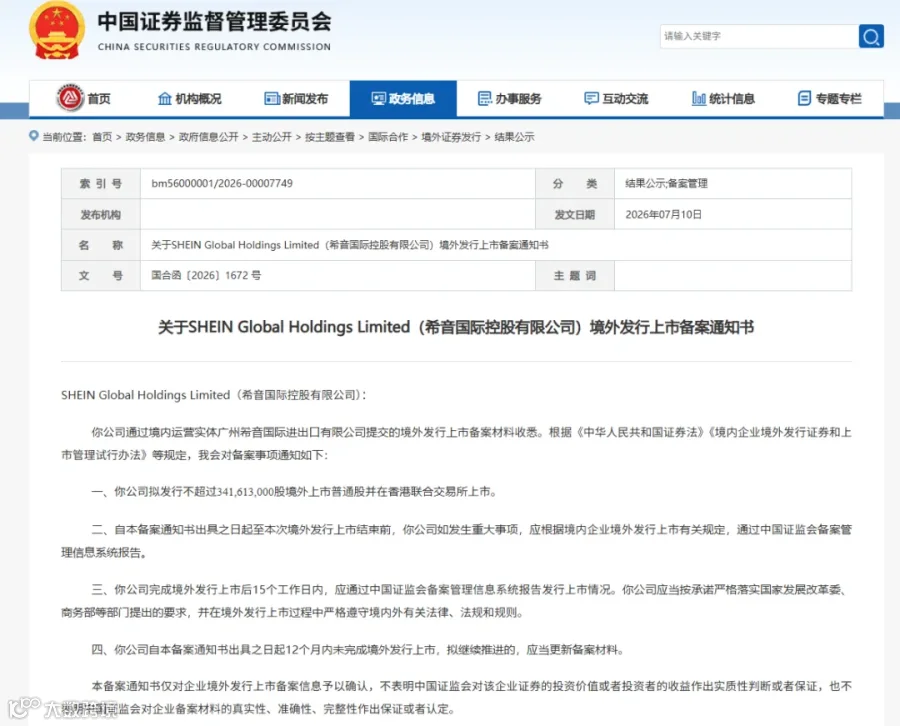Viewport: 900px width, 726px height.
Task: Click the search magnifier button
Action: click(x=871, y=37)
